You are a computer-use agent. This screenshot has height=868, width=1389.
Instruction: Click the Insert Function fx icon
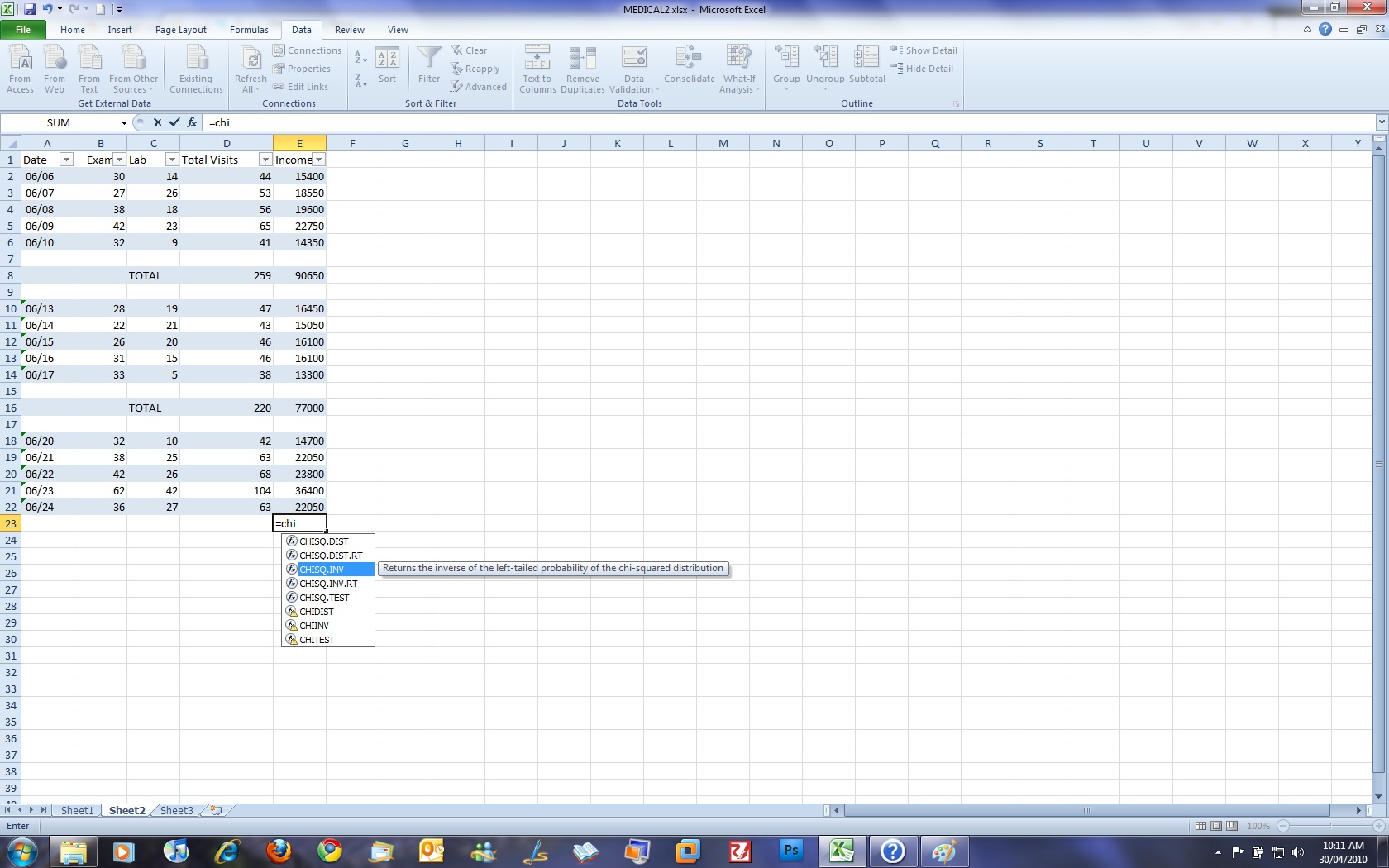(192, 122)
